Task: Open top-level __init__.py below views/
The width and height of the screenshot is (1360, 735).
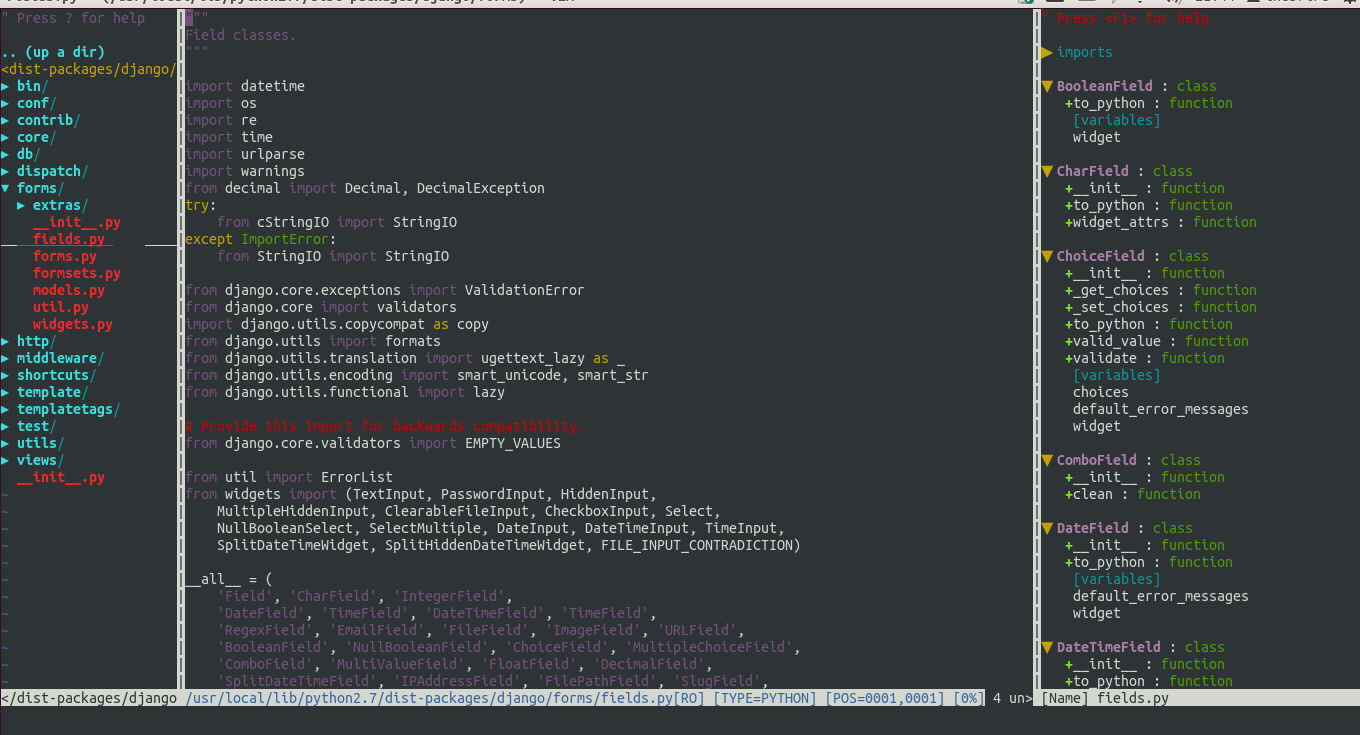Action: coord(61,477)
